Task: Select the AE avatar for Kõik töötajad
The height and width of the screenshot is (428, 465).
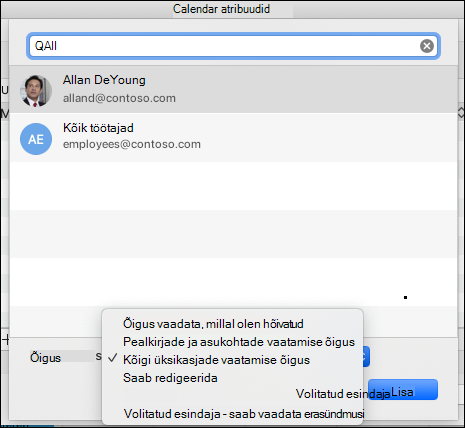Action: pyautogui.click(x=36, y=139)
